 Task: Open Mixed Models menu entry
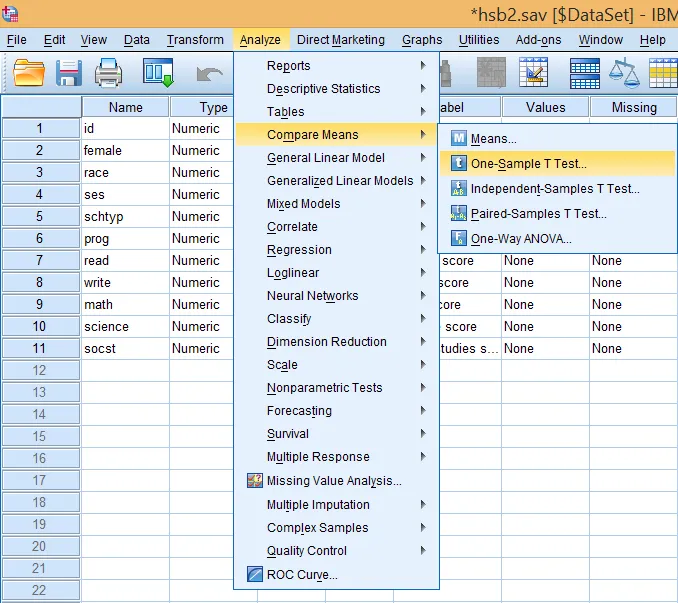[336, 203]
